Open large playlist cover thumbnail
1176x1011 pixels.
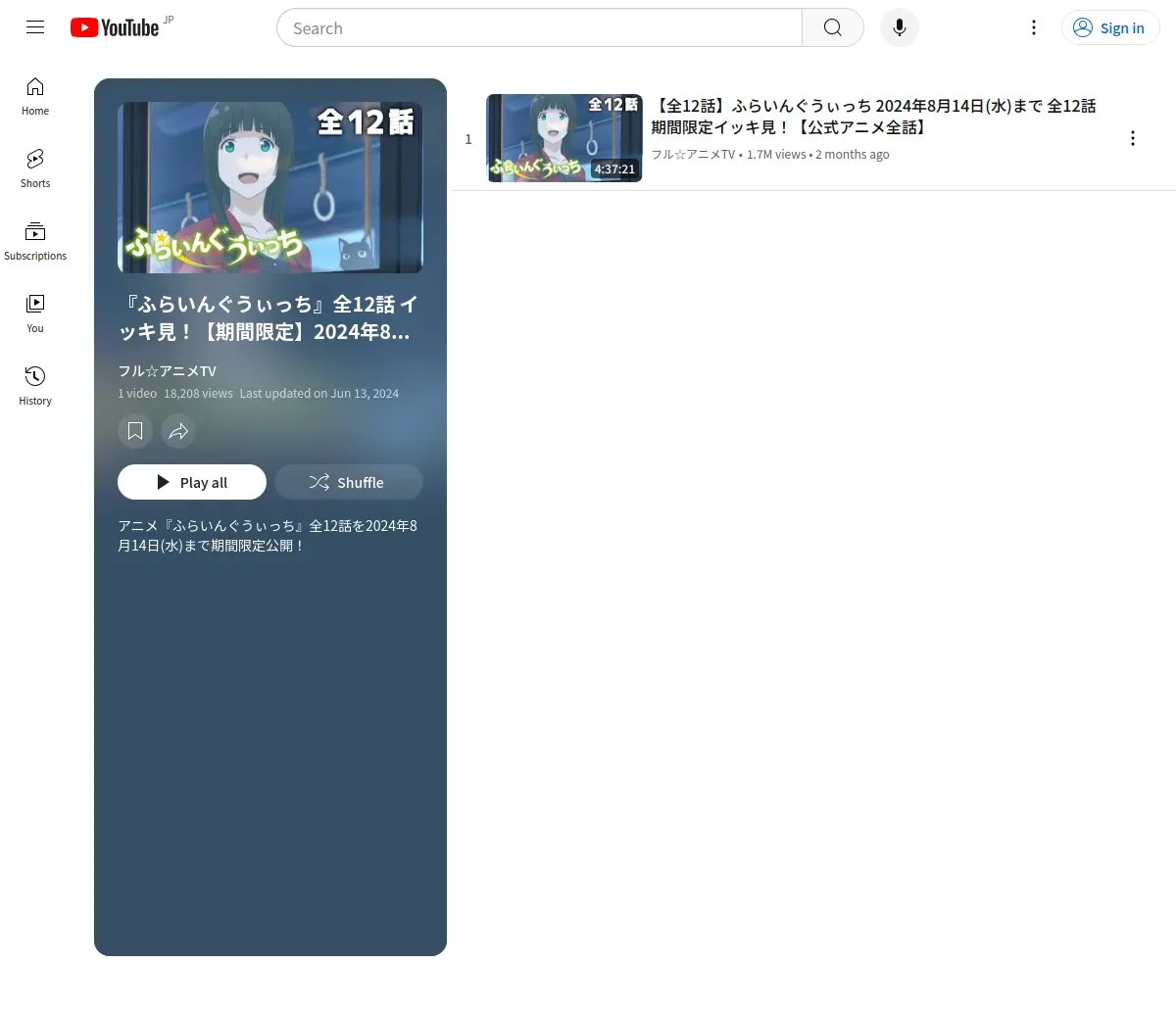tap(270, 187)
